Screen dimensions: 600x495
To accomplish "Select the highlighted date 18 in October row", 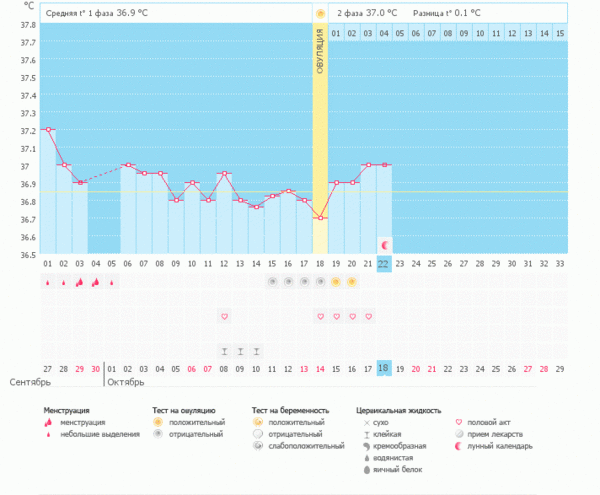I will (x=384, y=369).
